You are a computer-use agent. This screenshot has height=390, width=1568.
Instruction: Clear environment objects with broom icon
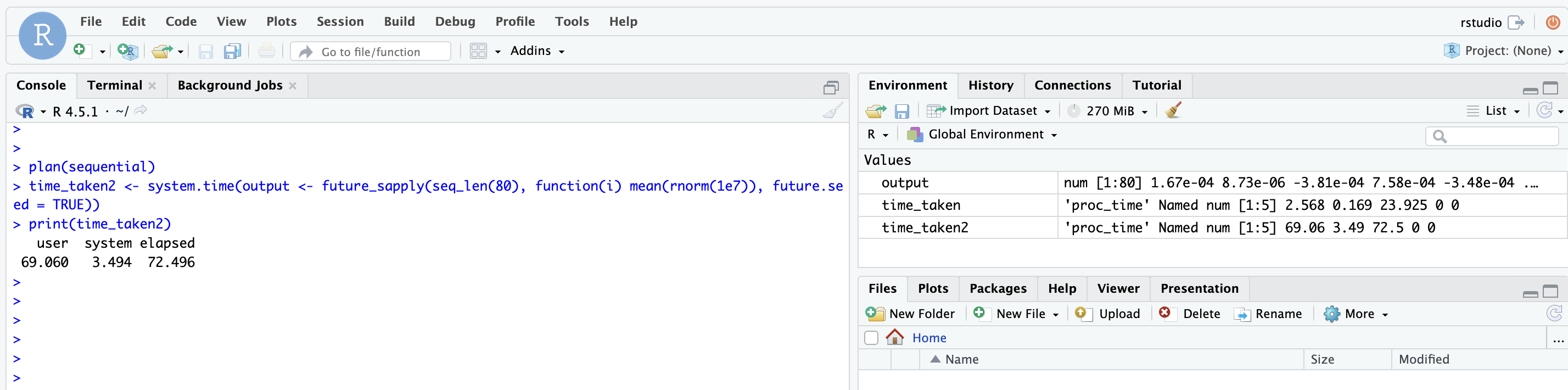(1173, 110)
